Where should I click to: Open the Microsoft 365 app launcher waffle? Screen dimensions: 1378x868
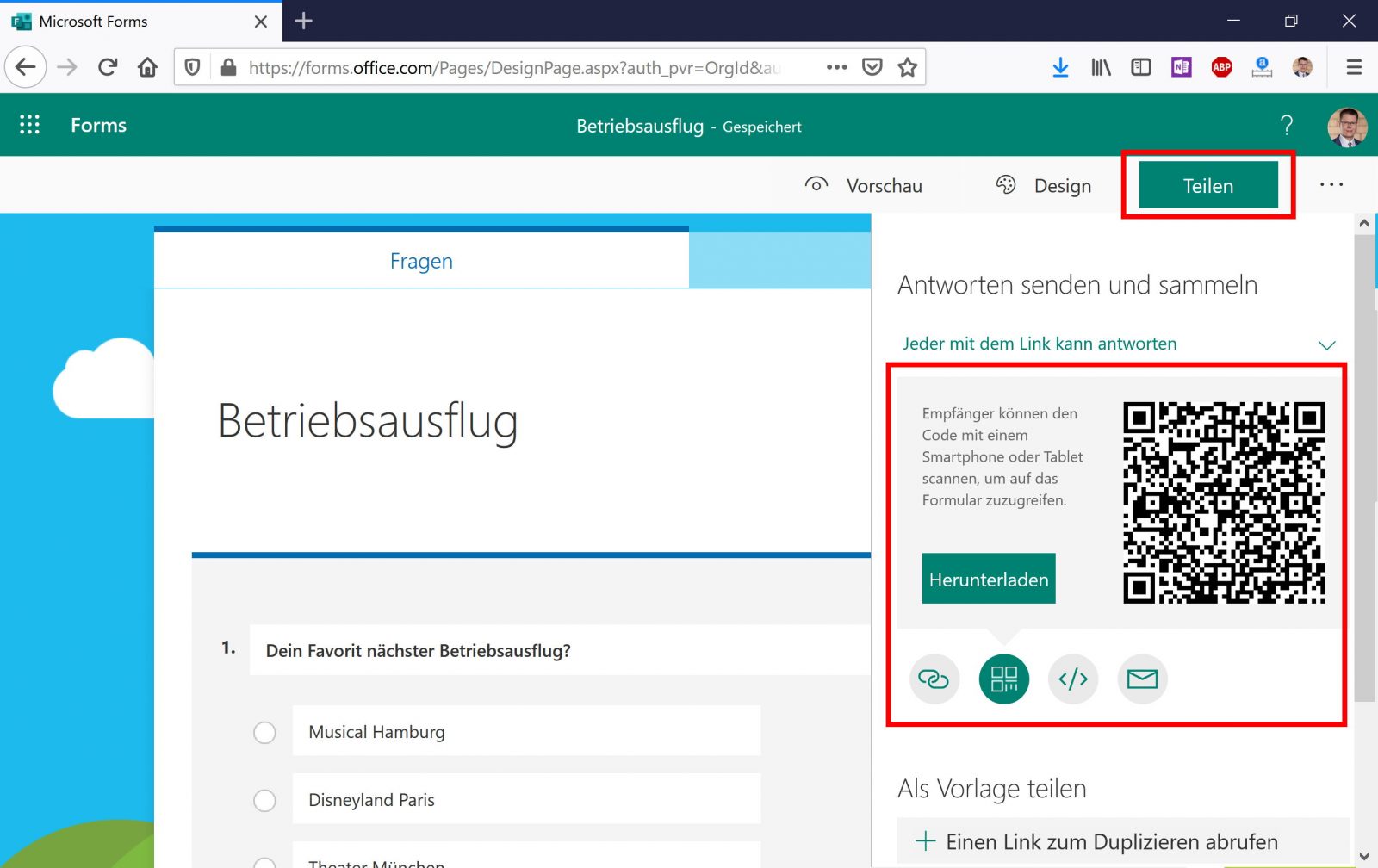point(29,124)
